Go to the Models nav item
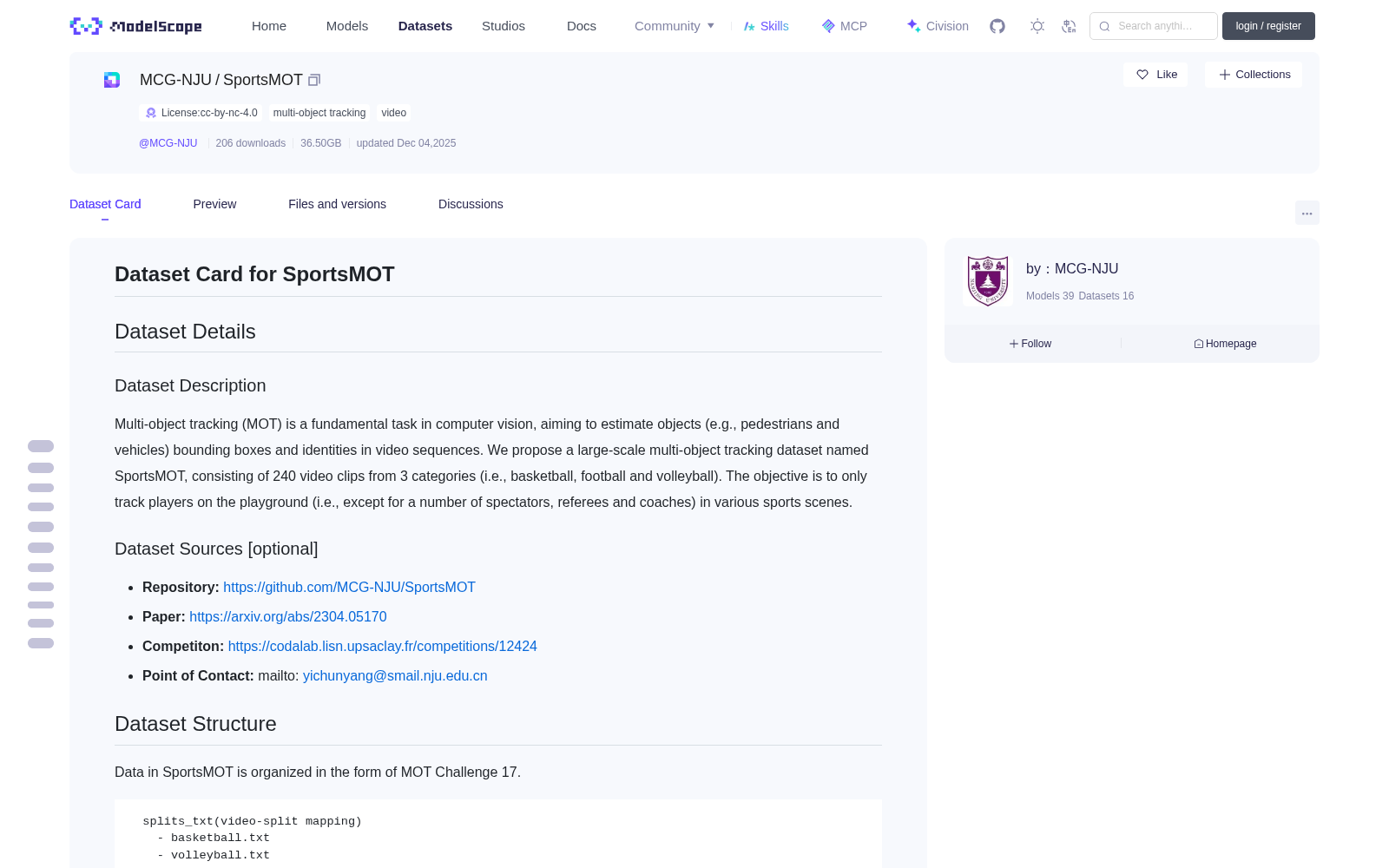This screenshot has width=1389, height=868. (347, 26)
